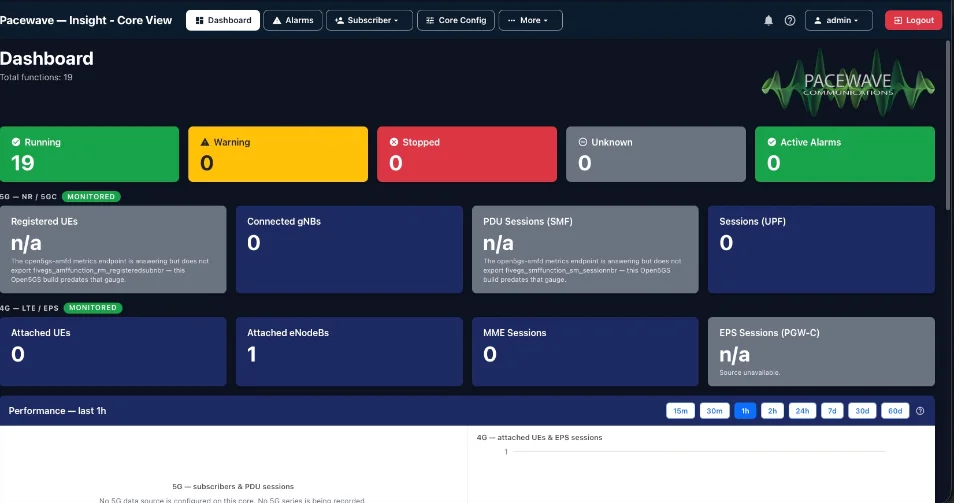
Task: Open the Connected gNBs card
Action: tap(349, 249)
